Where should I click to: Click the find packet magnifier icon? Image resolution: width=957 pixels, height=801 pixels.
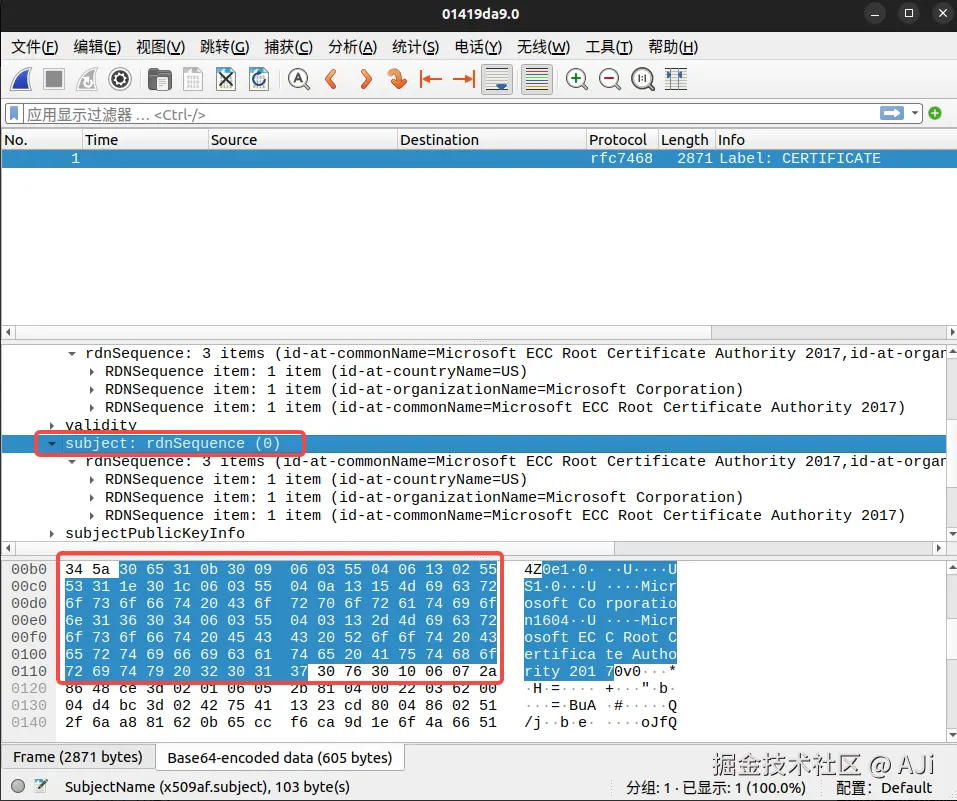(x=298, y=79)
